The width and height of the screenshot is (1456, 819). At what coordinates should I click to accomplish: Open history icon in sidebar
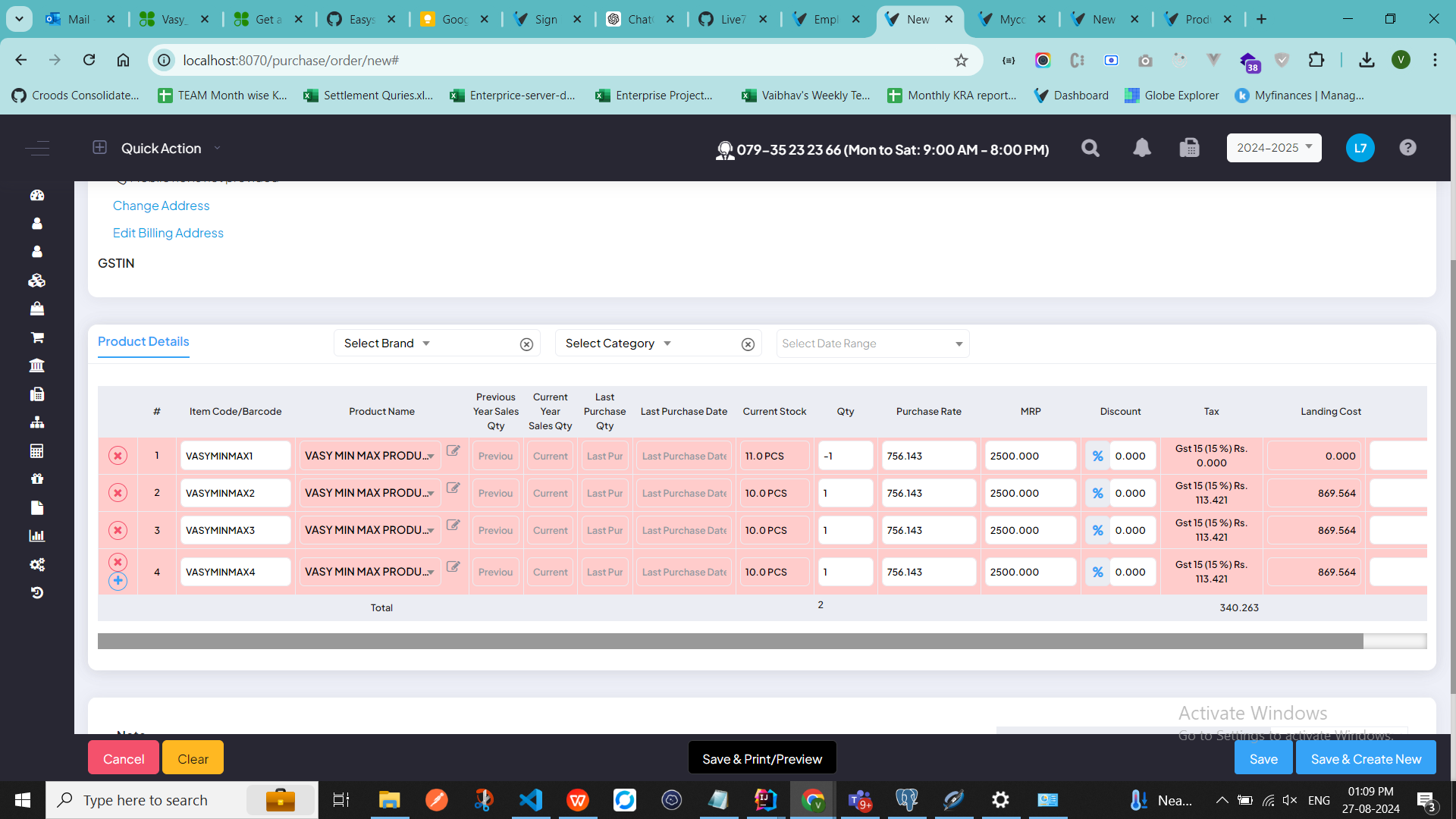37,593
